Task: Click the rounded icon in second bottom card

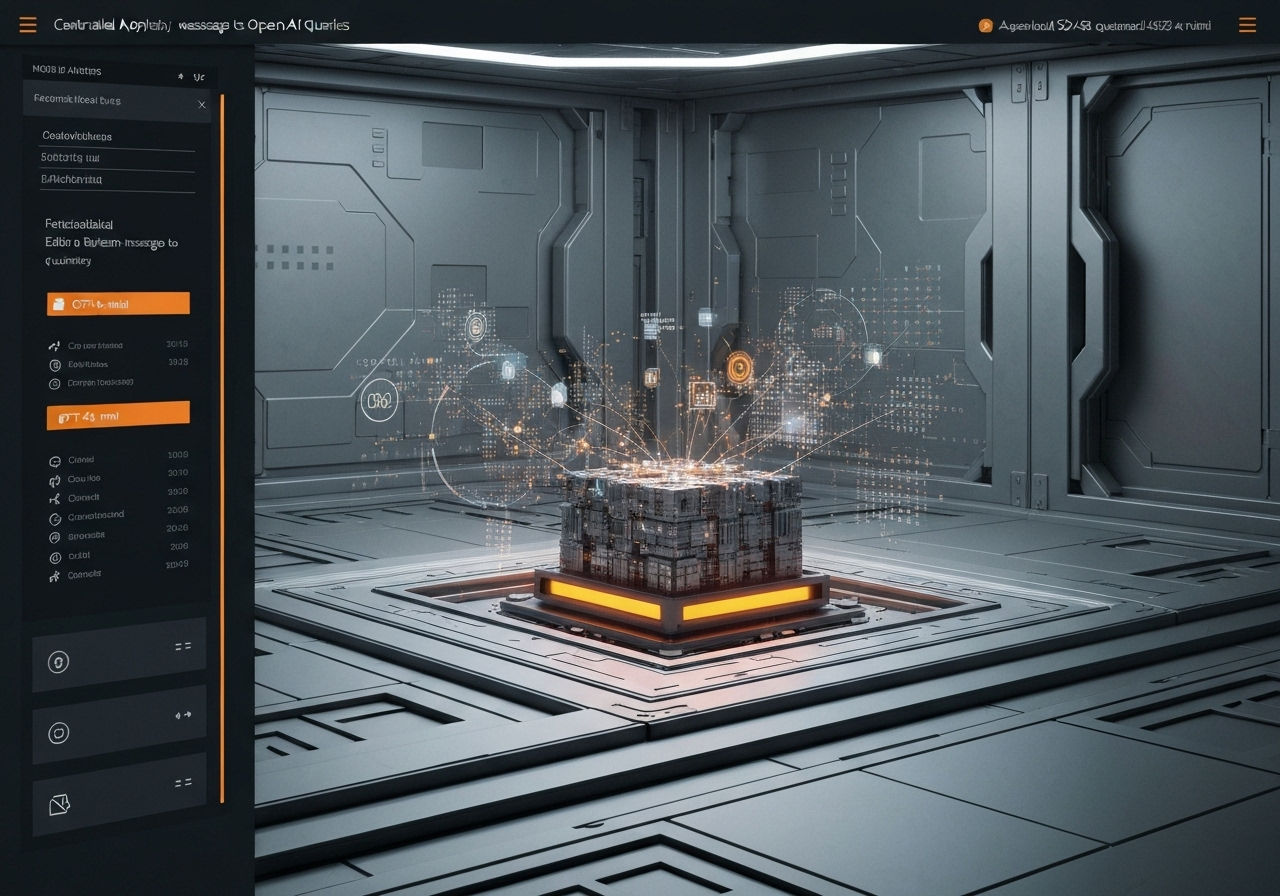Action: (59, 733)
